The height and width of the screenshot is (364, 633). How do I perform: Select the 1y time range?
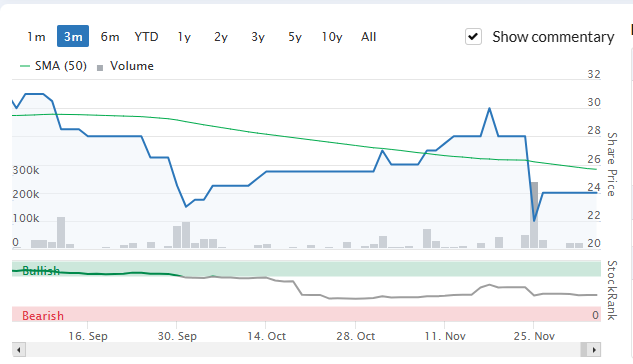coord(184,37)
